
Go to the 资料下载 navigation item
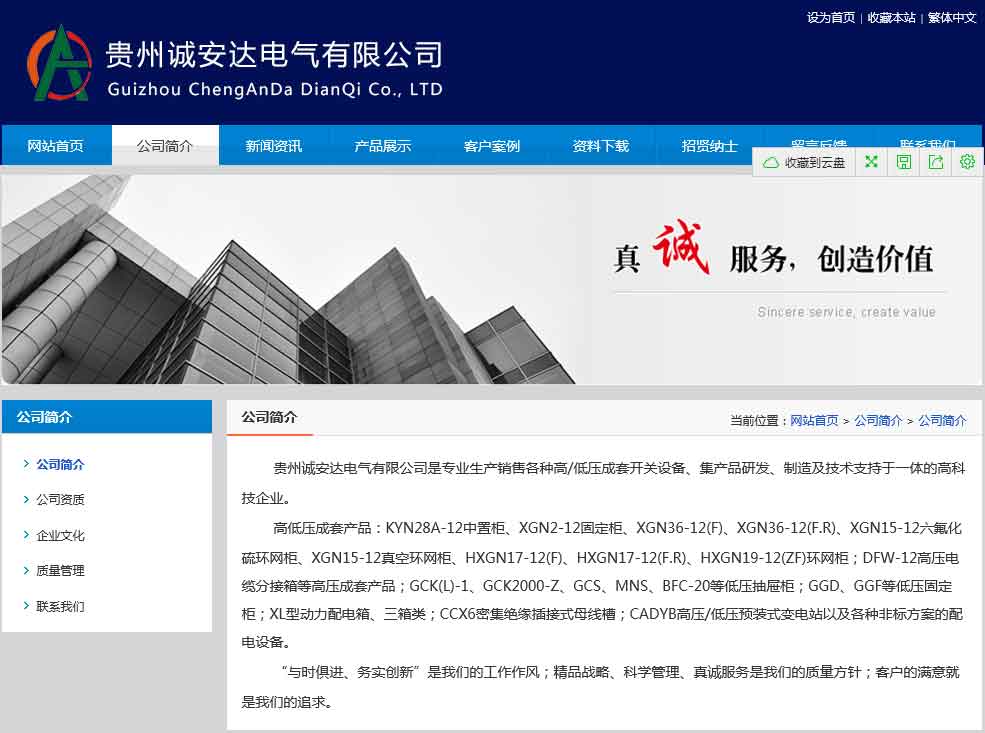pyautogui.click(x=601, y=146)
